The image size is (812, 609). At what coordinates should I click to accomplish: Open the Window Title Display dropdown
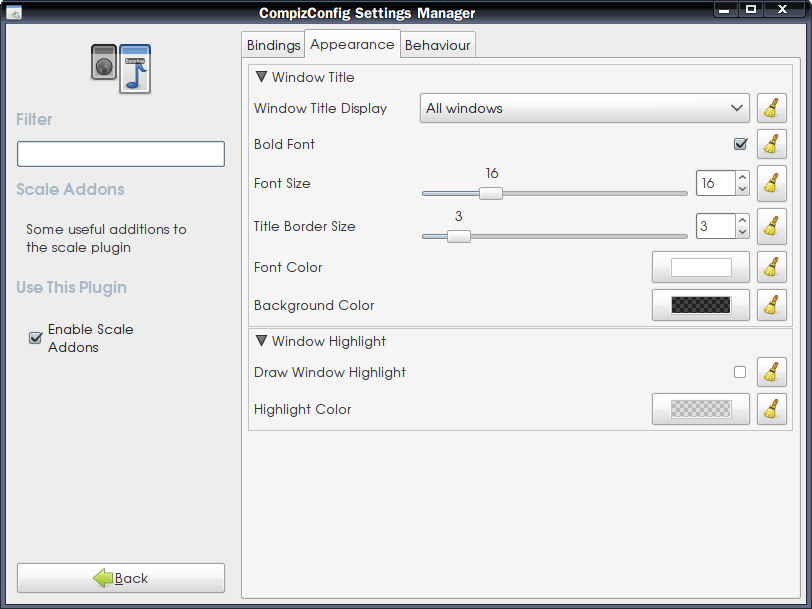(x=585, y=108)
